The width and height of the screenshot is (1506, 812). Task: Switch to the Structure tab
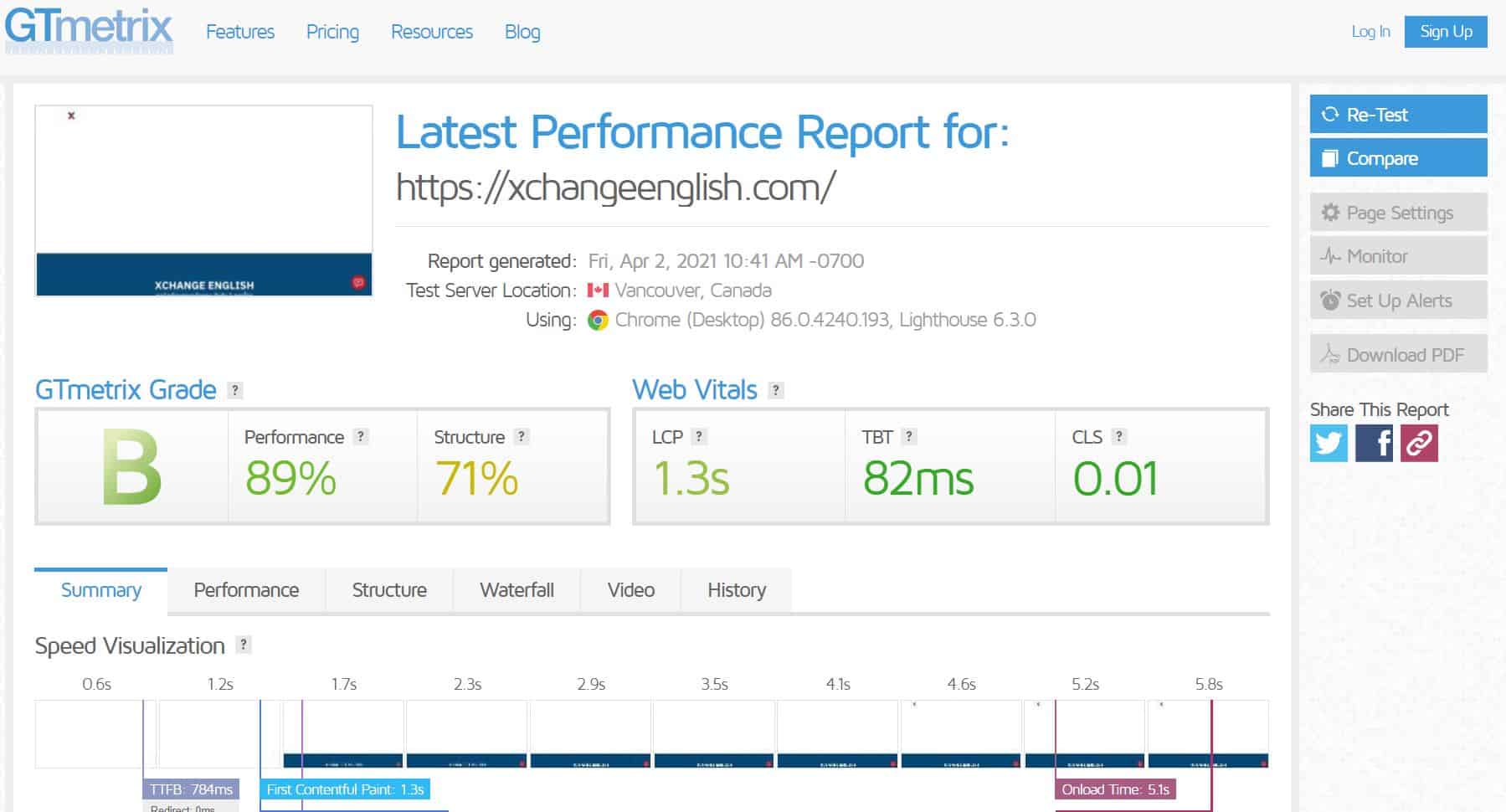(389, 590)
